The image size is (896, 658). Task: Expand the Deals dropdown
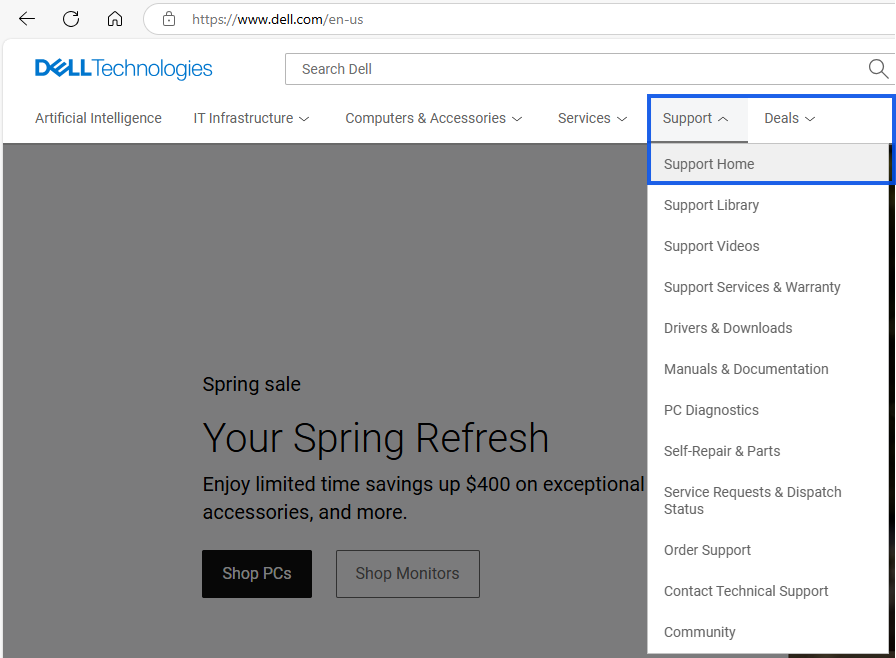[x=789, y=118]
